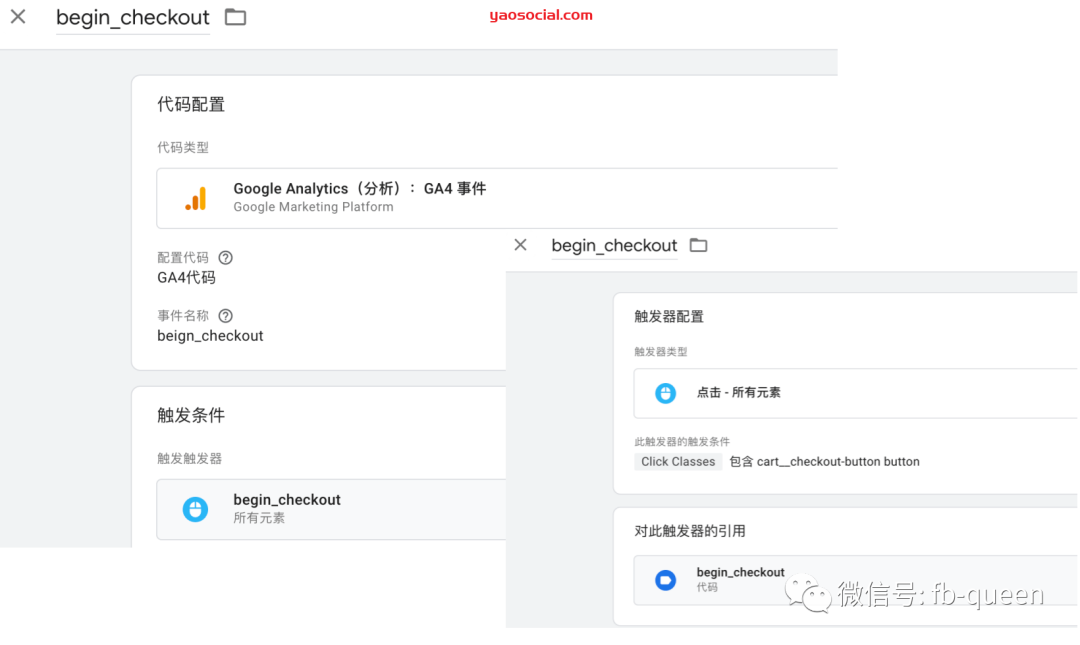The width and height of the screenshot is (1080, 645).
Task: Open the 配置代码 help icon
Action: click(225, 257)
